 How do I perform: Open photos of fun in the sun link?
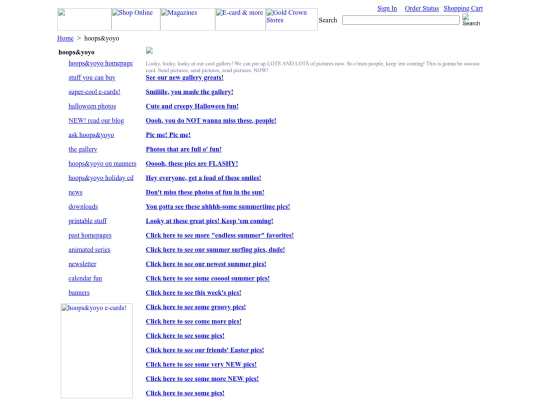pyautogui.click(x=205, y=192)
